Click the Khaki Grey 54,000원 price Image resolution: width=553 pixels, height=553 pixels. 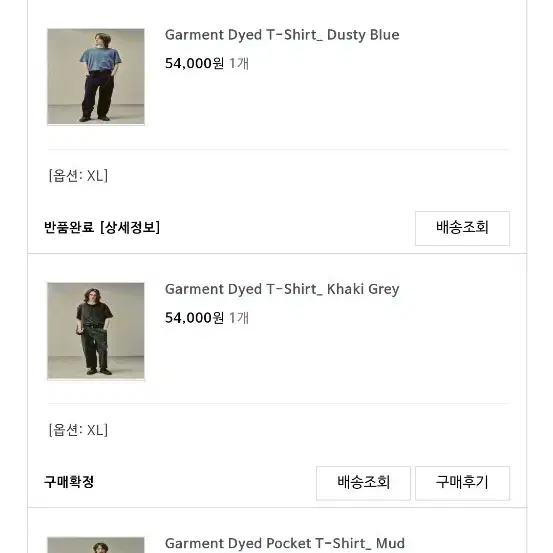click(194, 318)
